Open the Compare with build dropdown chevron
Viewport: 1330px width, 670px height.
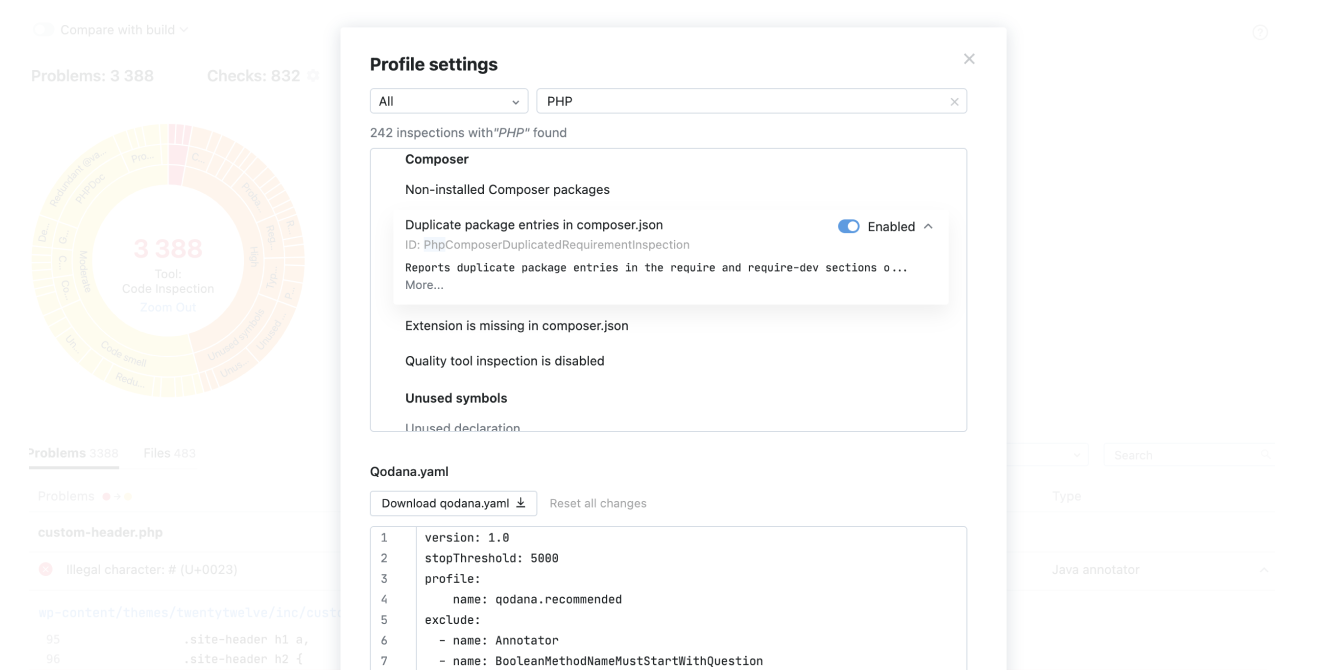183,30
